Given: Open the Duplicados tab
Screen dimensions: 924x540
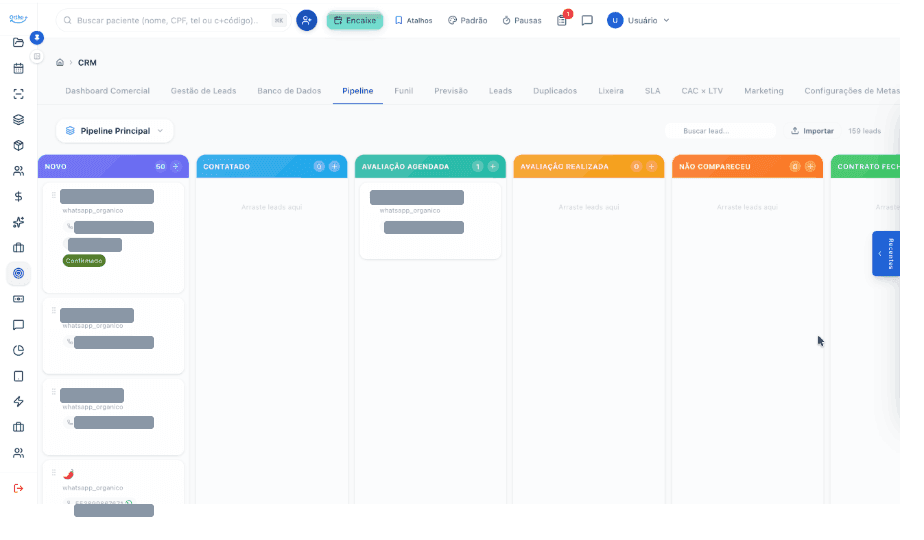Looking at the screenshot, I should pos(555,91).
